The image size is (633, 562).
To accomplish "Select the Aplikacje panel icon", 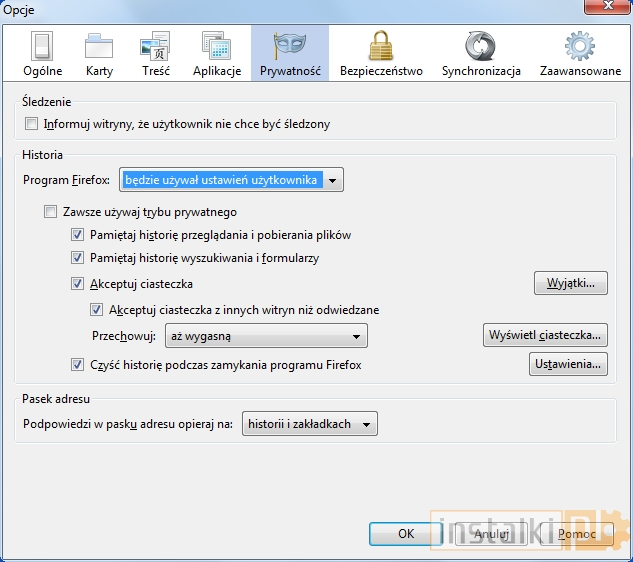I will (217, 46).
